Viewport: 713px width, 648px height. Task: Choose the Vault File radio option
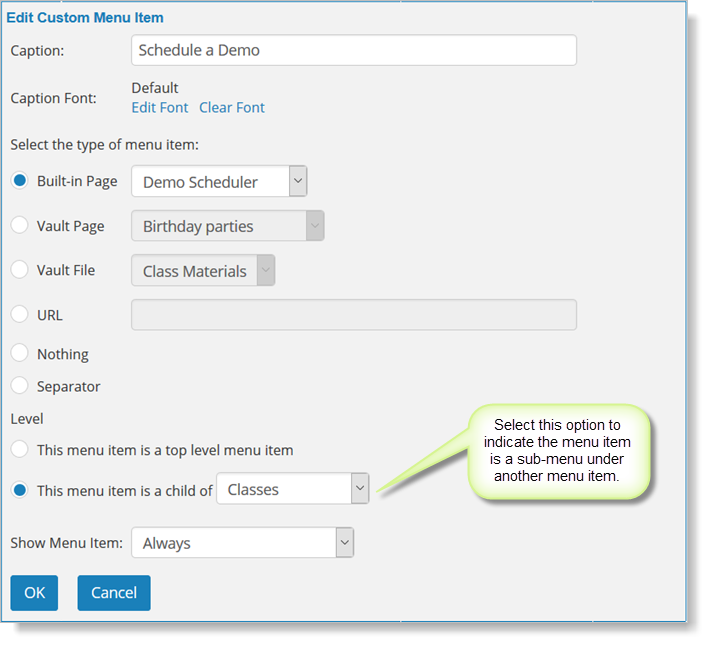point(20,269)
